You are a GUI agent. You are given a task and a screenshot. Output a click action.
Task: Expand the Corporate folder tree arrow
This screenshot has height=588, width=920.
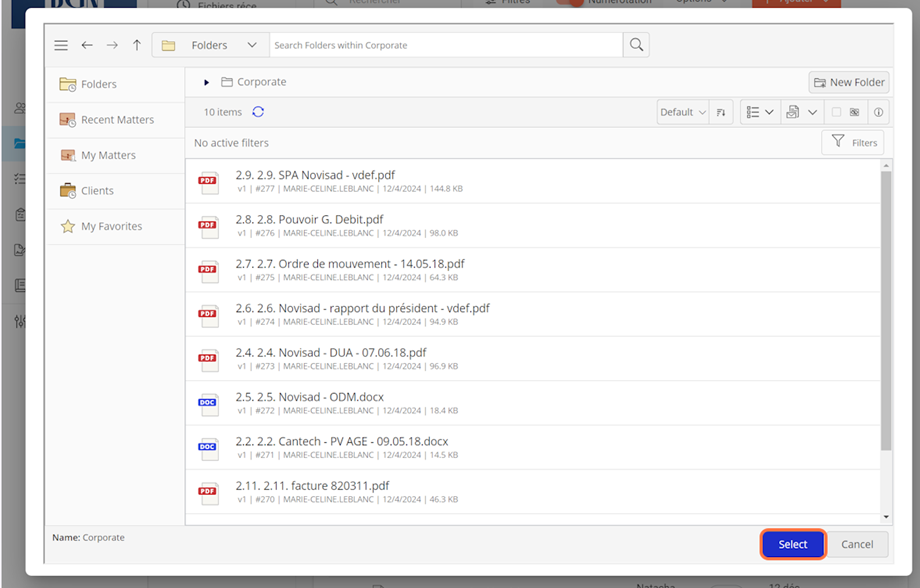tap(207, 82)
